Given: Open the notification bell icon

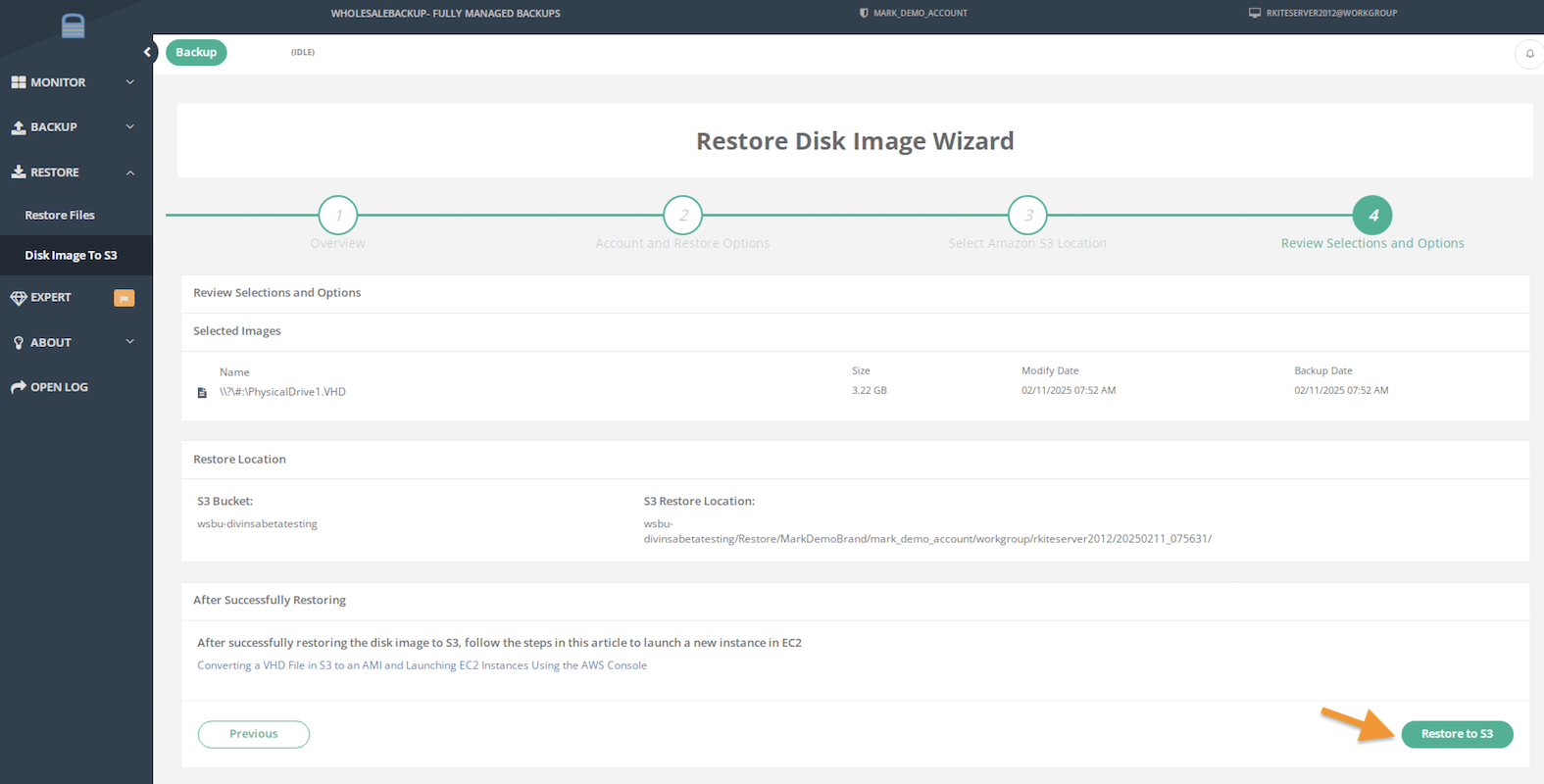Looking at the screenshot, I should pyautogui.click(x=1529, y=54).
